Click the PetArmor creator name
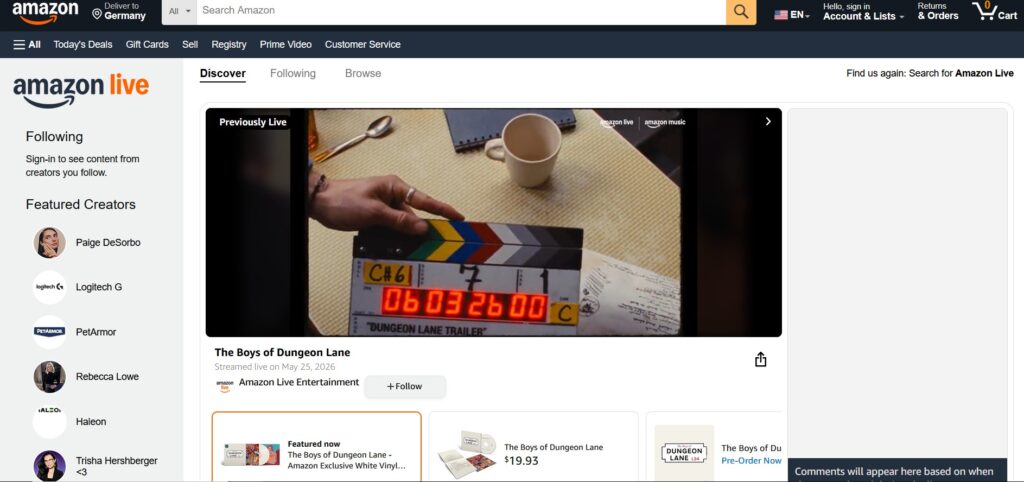The width and height of the screenshot is (1024, 482). tap(96, 332)
